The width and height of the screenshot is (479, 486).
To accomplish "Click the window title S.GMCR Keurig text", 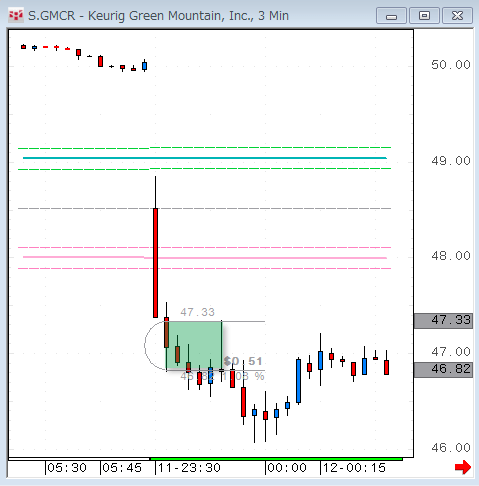I will coord(158,16).
